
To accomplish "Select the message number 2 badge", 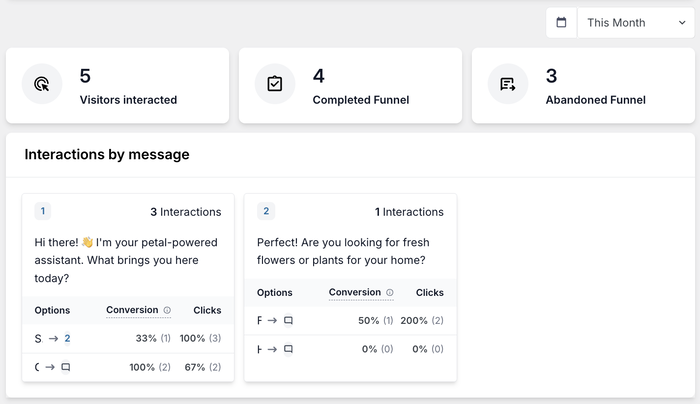I will tap(265, 211).
